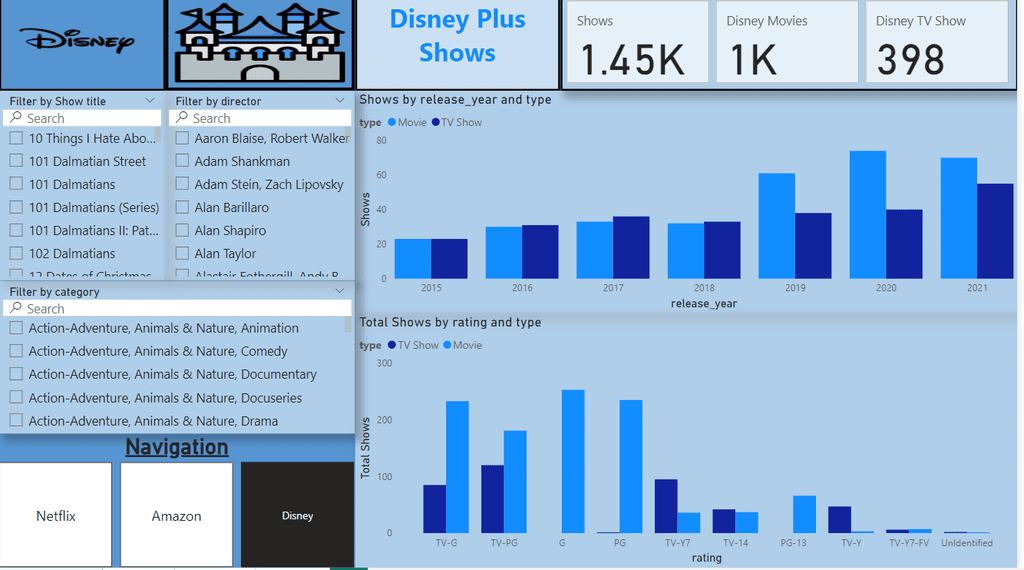1024x570 pixels.
Task: Click the Show title list scrollbar
Action: (157, 135)
